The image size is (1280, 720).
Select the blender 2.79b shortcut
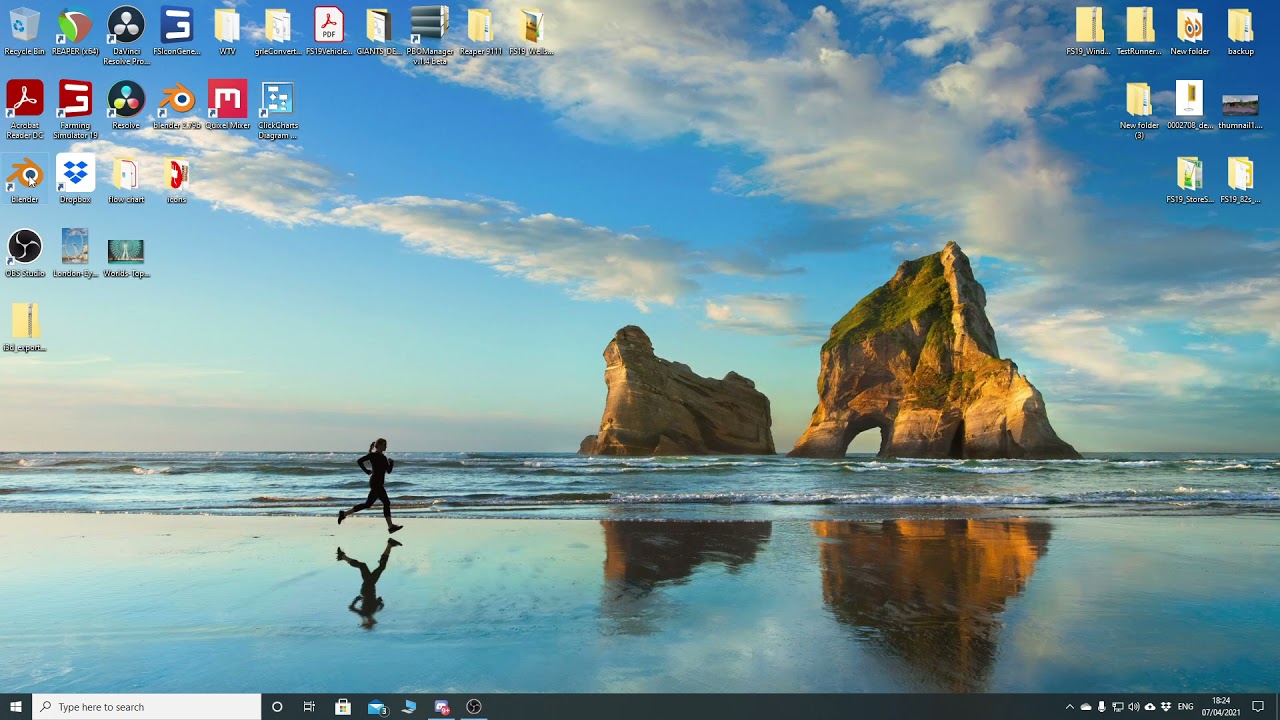click(177, 105)
